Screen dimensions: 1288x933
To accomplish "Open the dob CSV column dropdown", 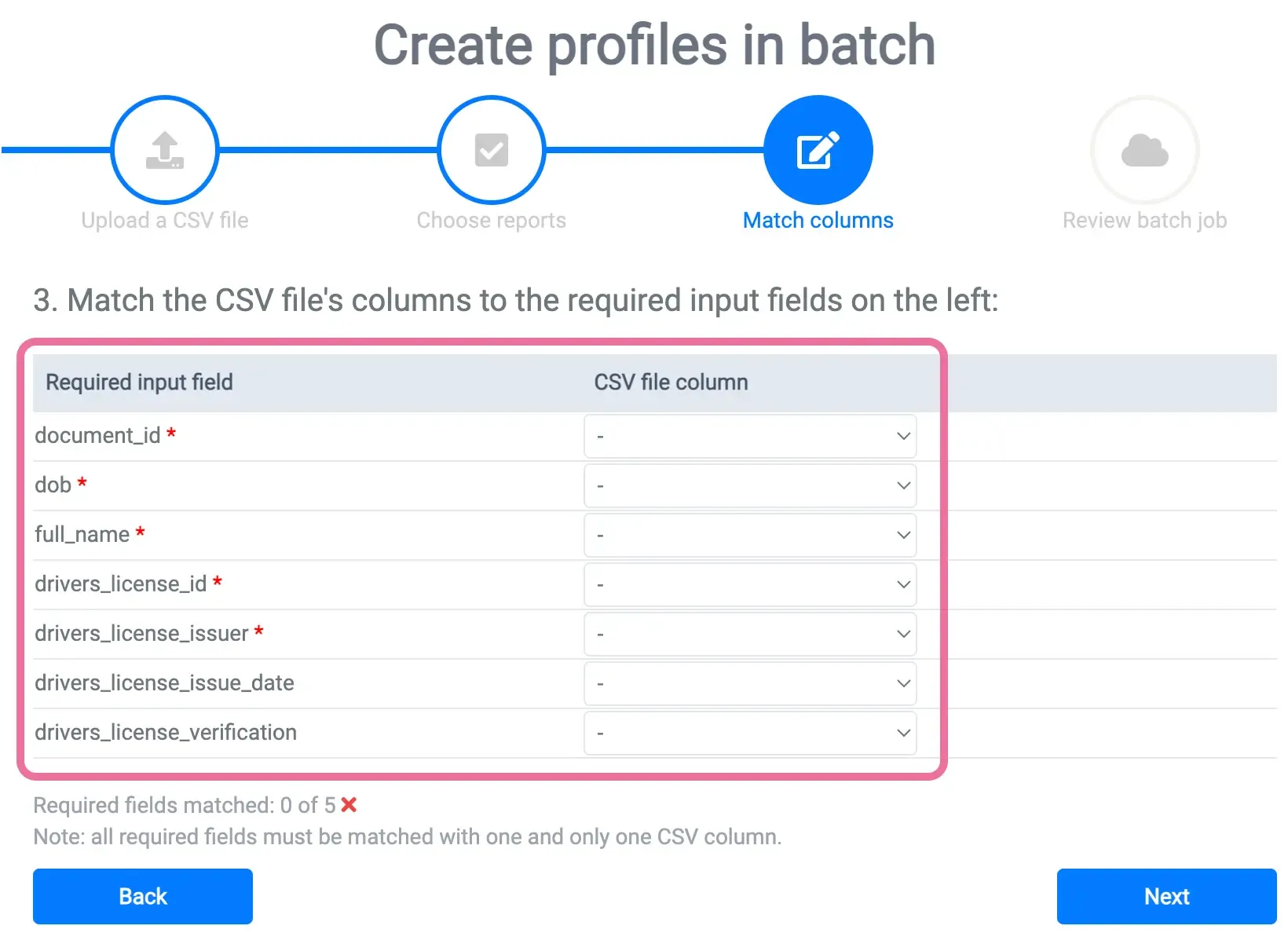I will click(x=749, y=485).
